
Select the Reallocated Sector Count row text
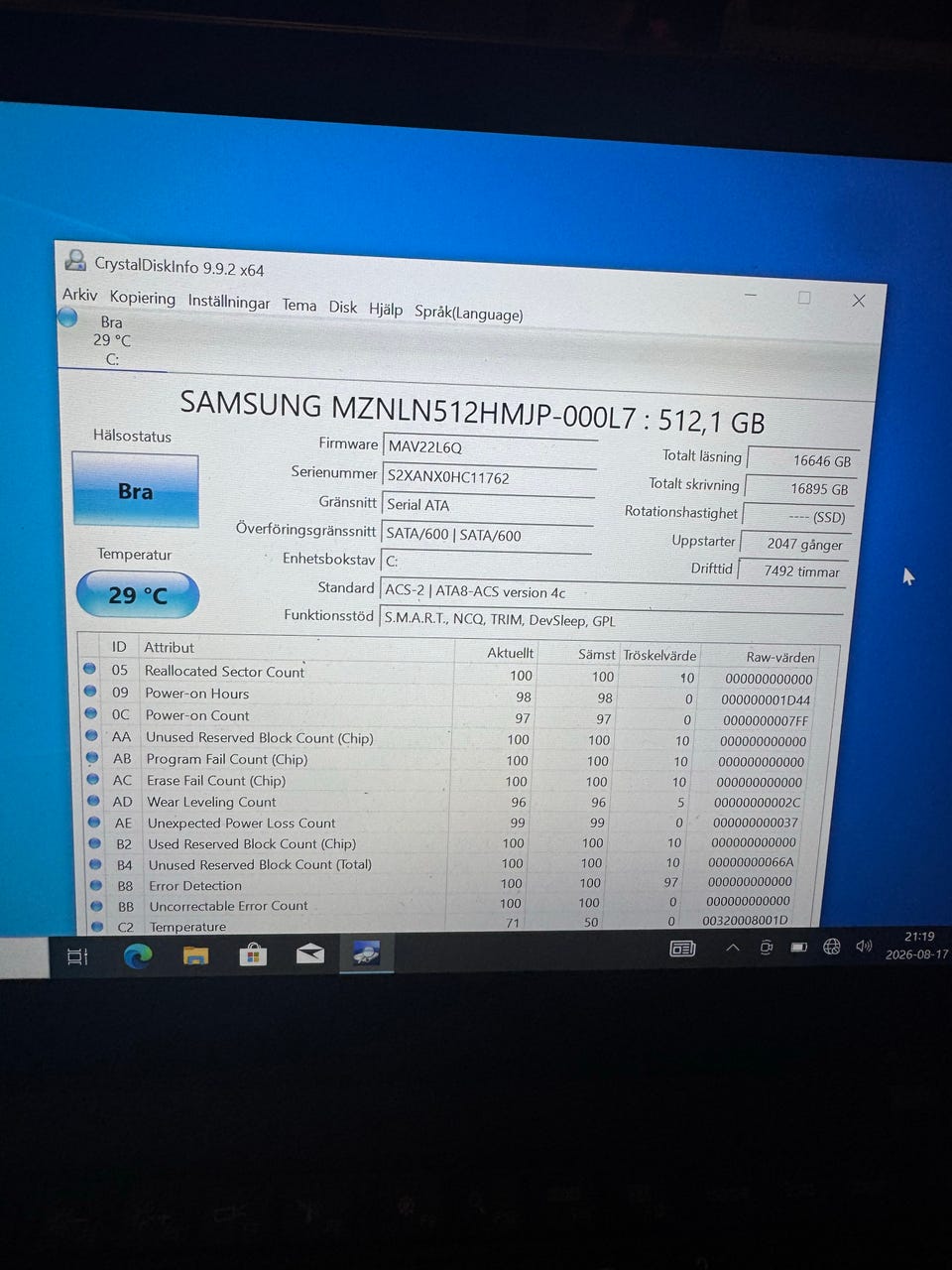tap(224, 672)
